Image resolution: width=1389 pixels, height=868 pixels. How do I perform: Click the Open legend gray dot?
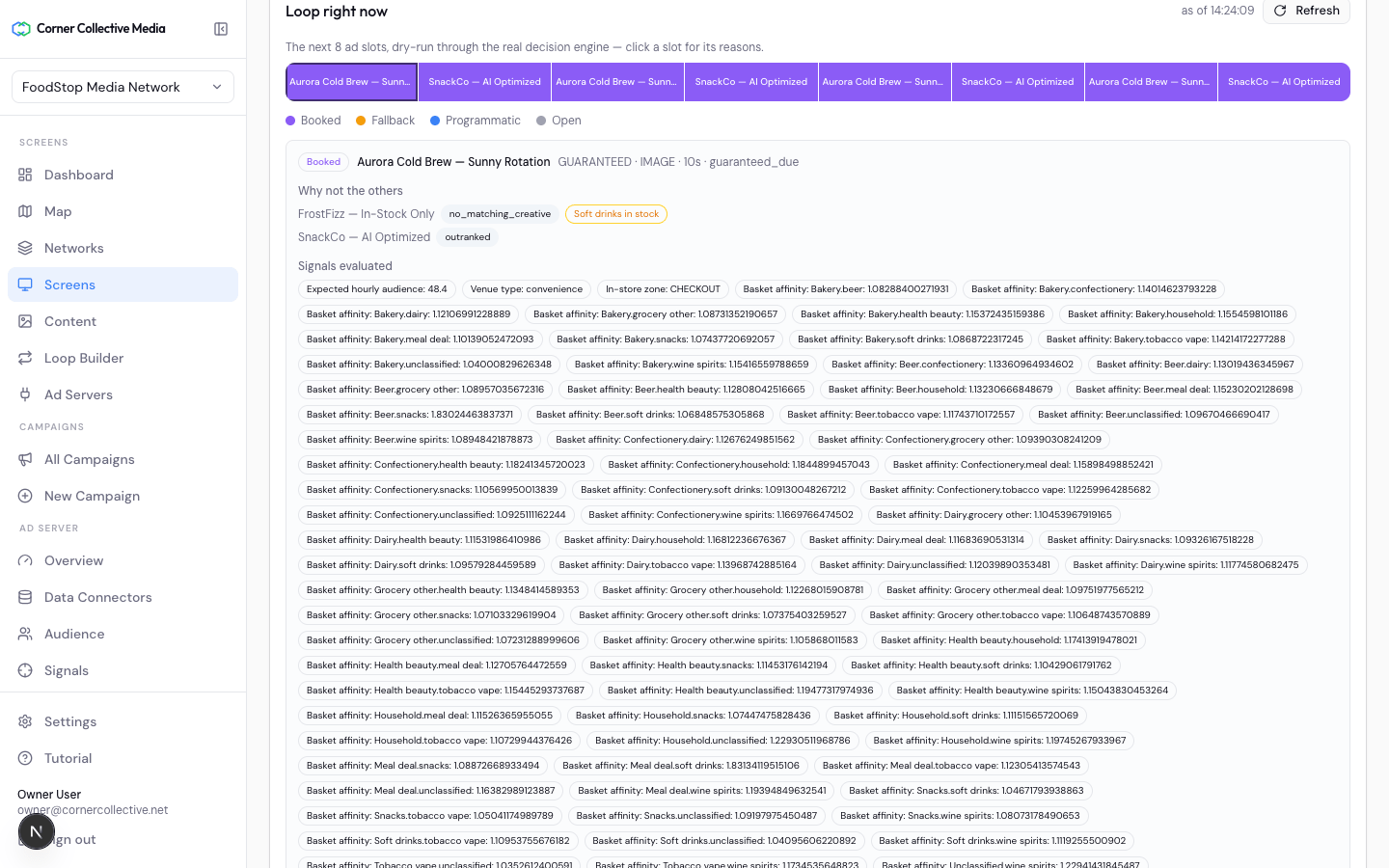541,121
